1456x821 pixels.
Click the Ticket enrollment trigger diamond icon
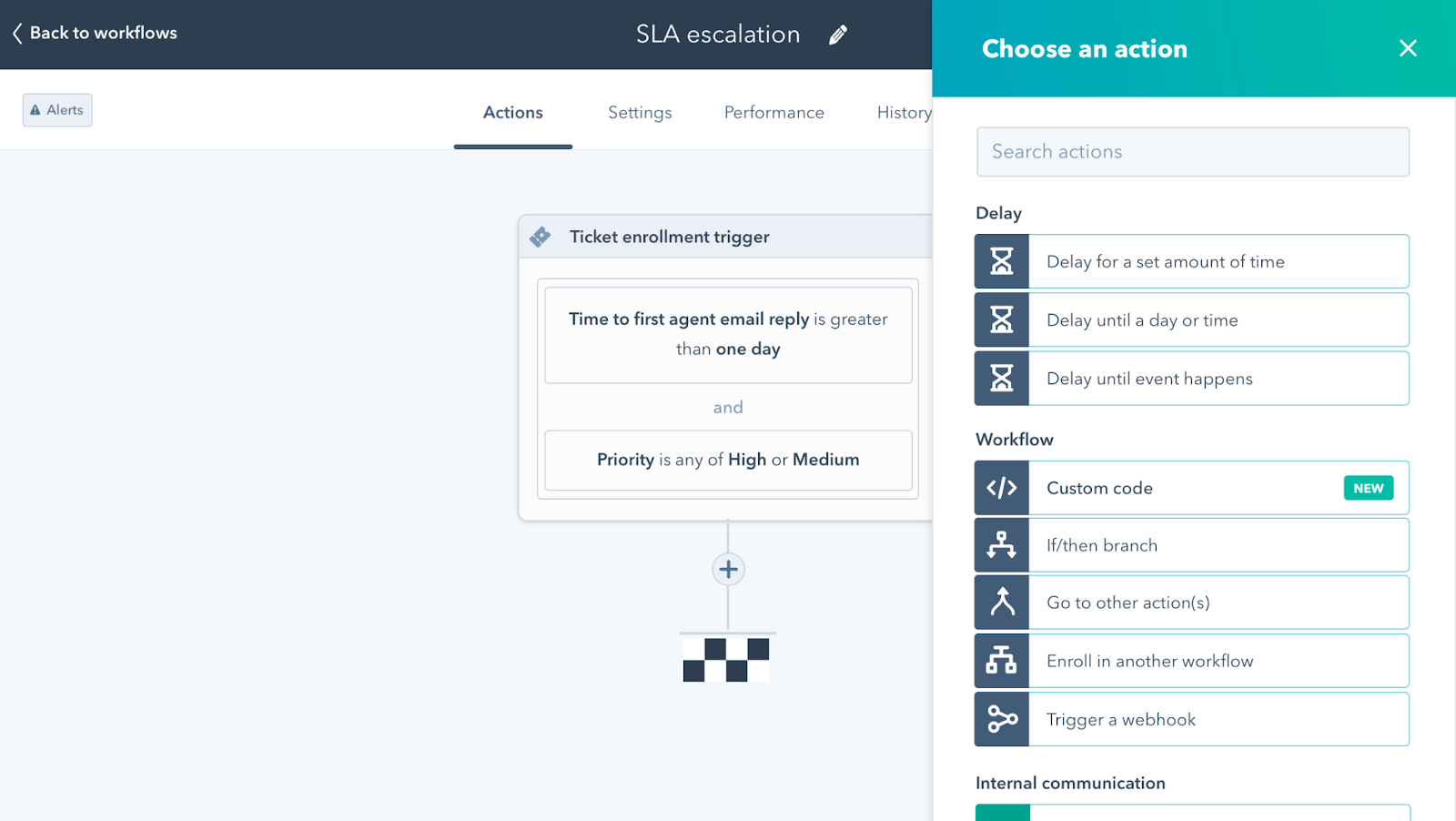[x=540, y=236]
